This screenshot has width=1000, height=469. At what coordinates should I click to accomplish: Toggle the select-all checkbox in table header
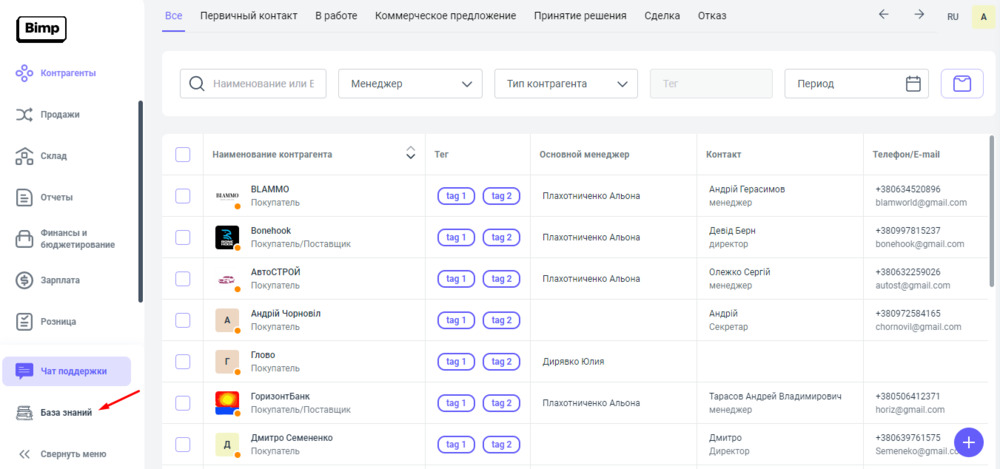click(x=183, y=154)
